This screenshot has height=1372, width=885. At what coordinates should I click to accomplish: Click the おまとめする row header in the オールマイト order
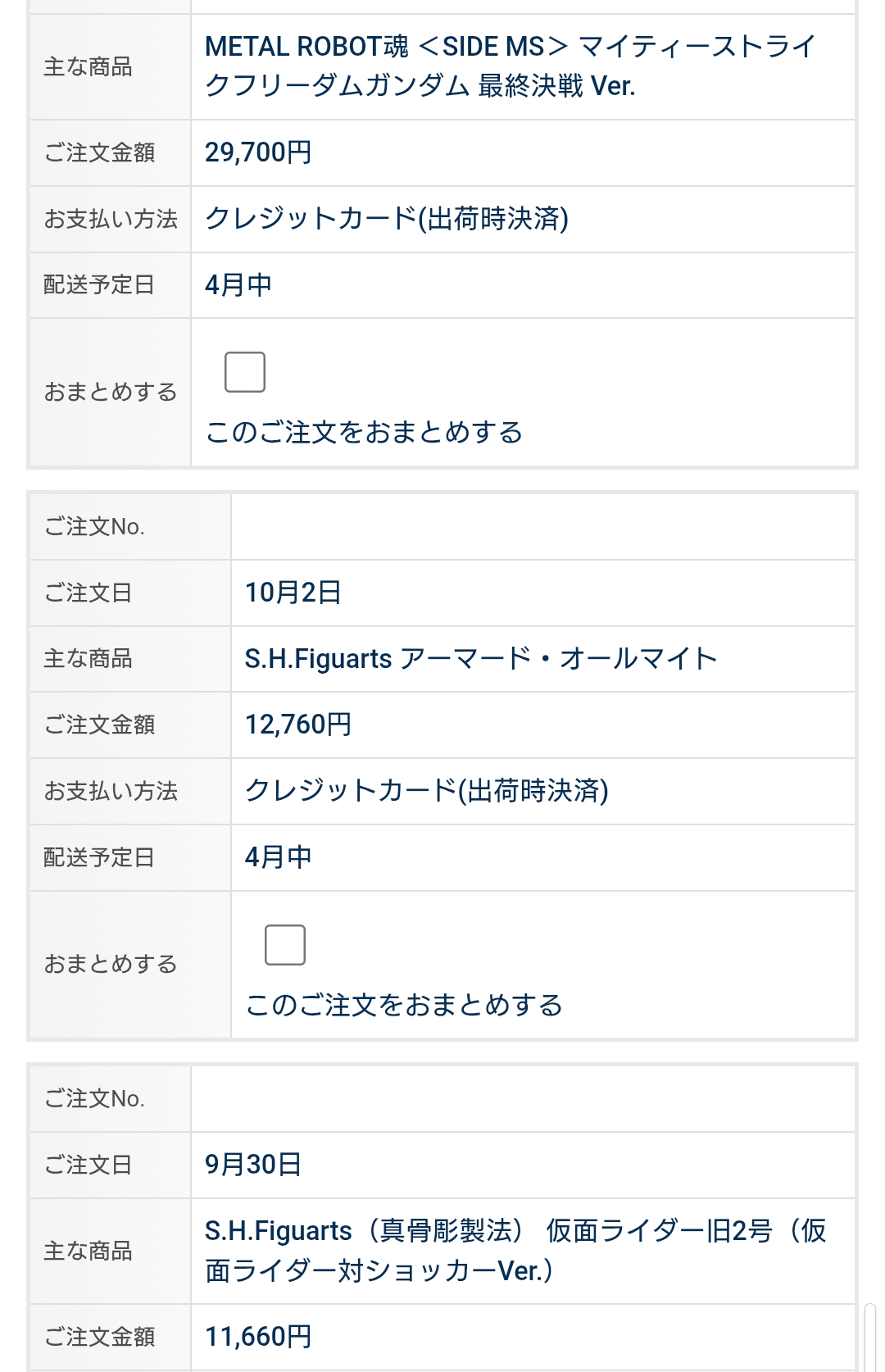tap(111, 965)
